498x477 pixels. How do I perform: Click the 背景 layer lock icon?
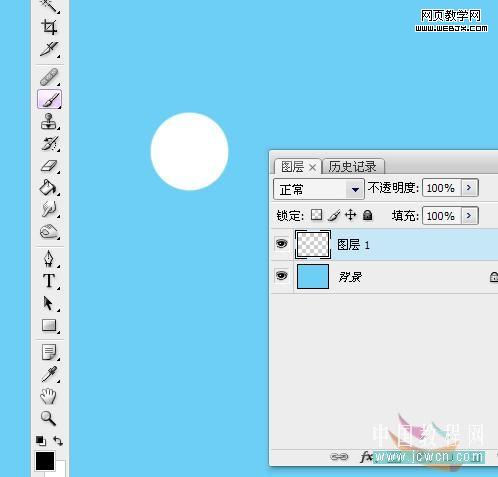[x=494, y=277]
